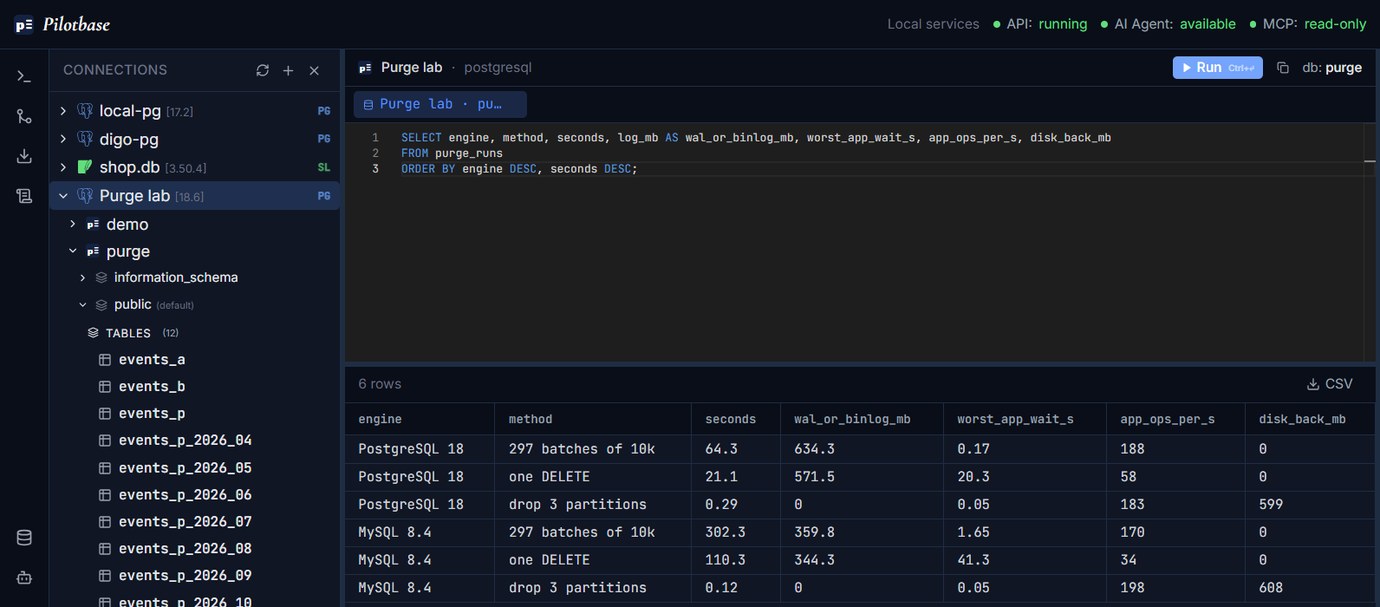This screenshot has height=607, width=1380.
Task: Expand the information_schema node
Action: pyautogui.click(x=83, y=277)
